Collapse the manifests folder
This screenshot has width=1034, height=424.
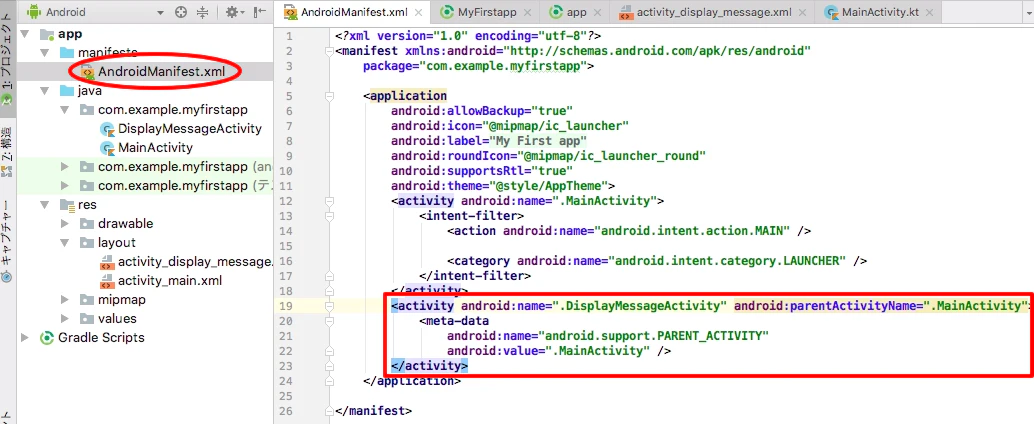(45, 53)
